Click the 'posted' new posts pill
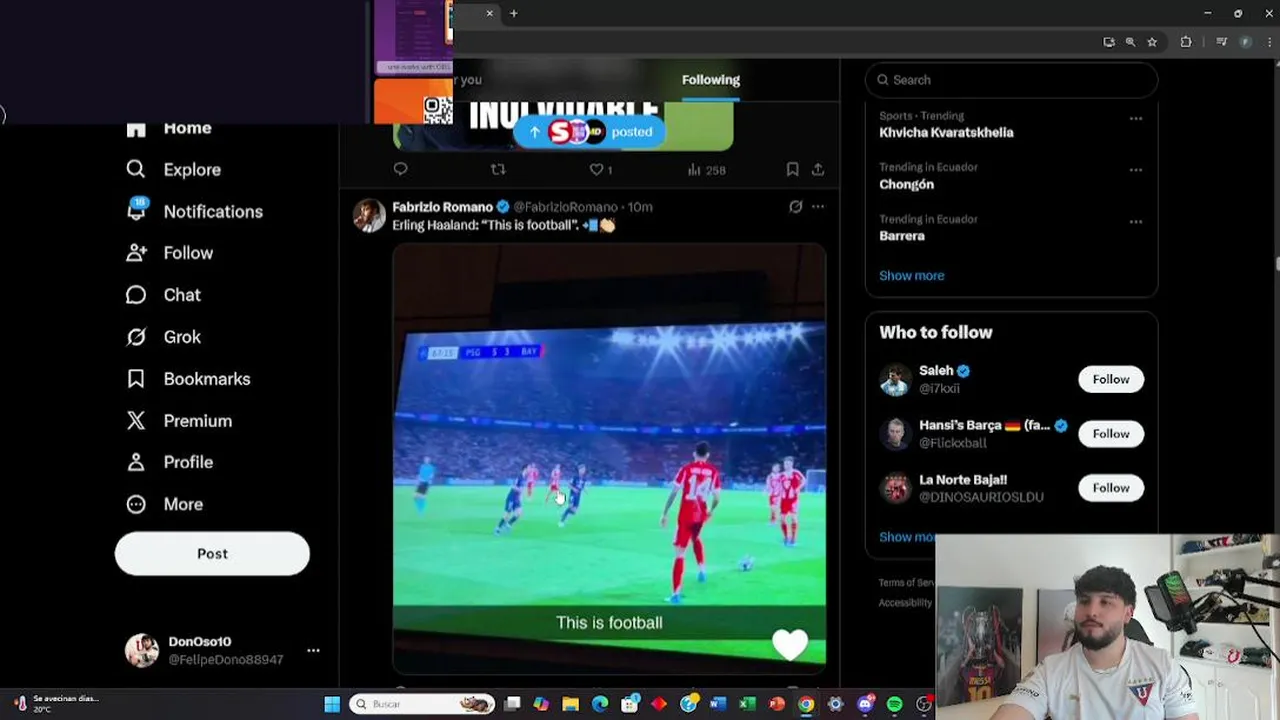The height and width of the screenshot is (720, 1280). coord(589,132)
